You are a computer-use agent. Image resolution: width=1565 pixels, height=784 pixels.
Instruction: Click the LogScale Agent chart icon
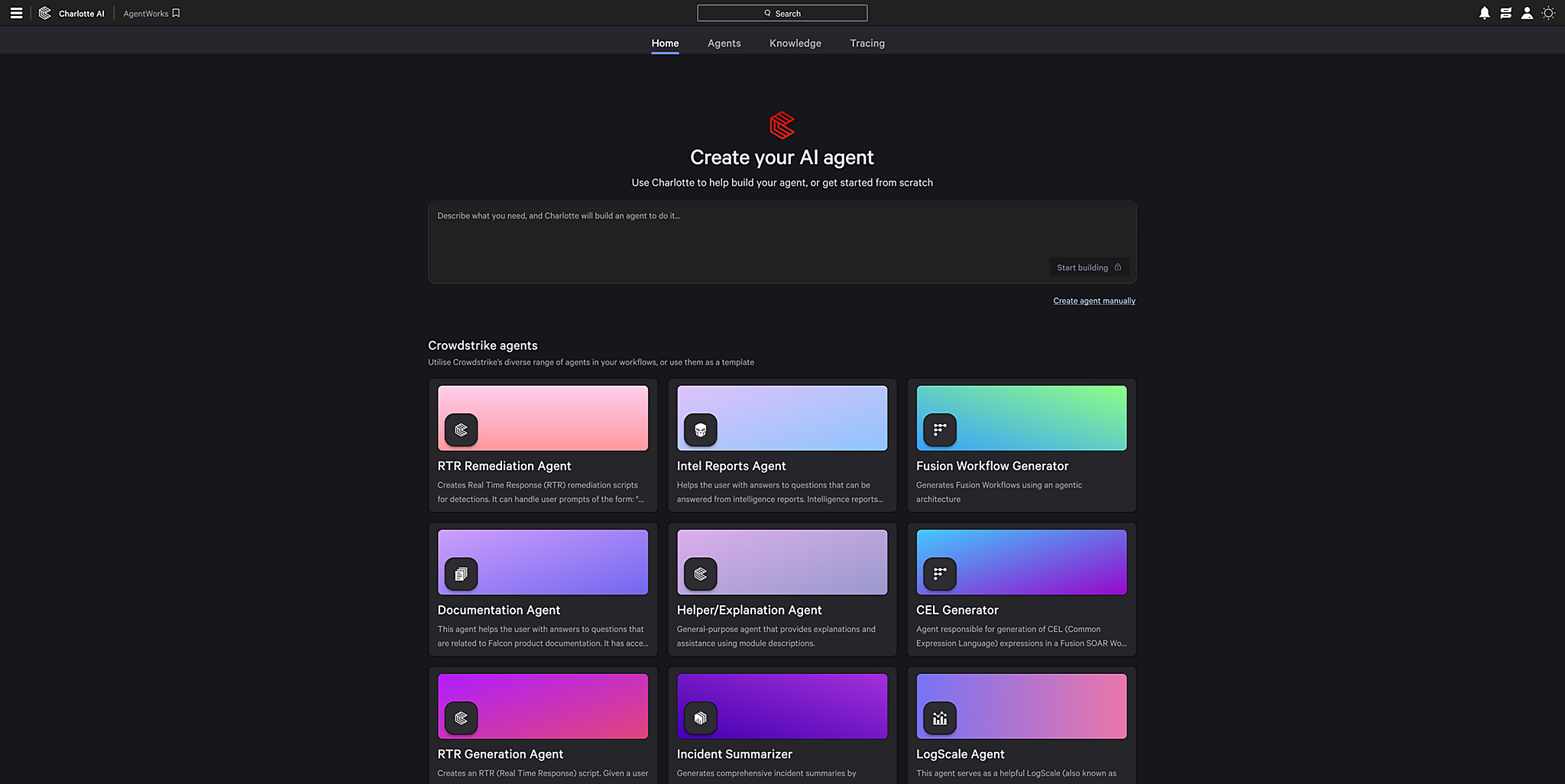[939, 718]
